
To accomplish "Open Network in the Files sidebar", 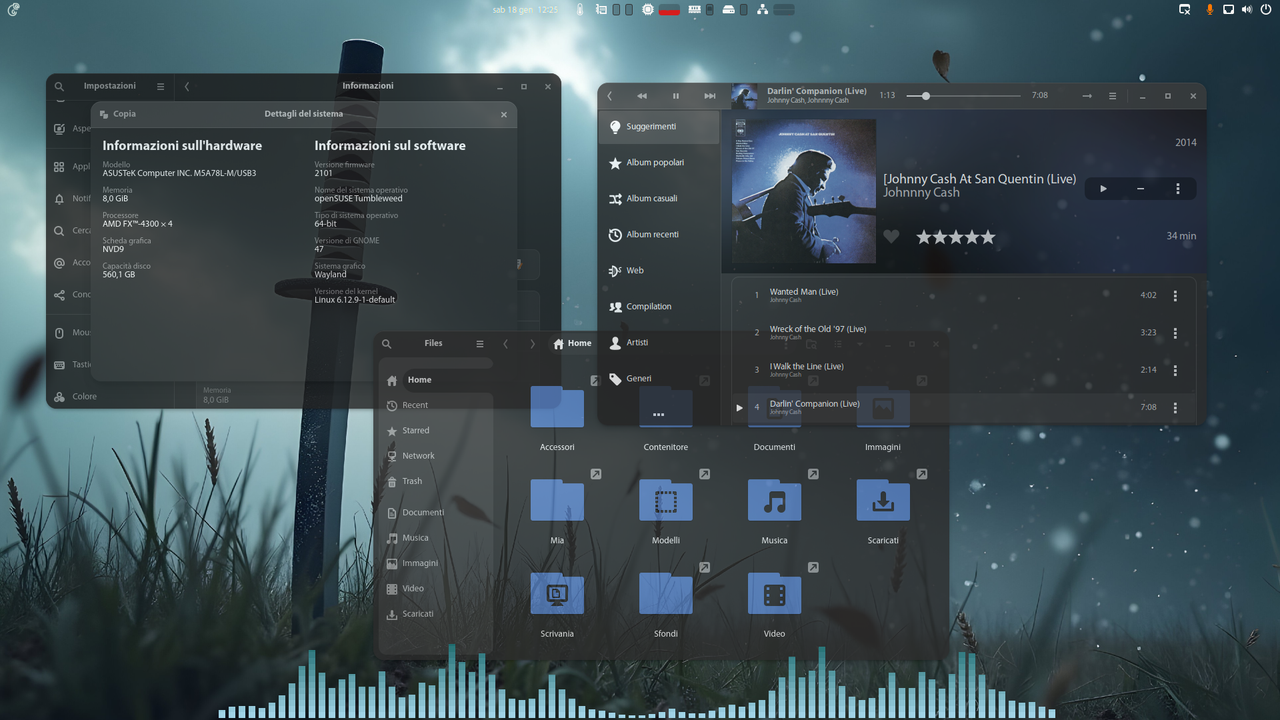I will coord(418,455).
